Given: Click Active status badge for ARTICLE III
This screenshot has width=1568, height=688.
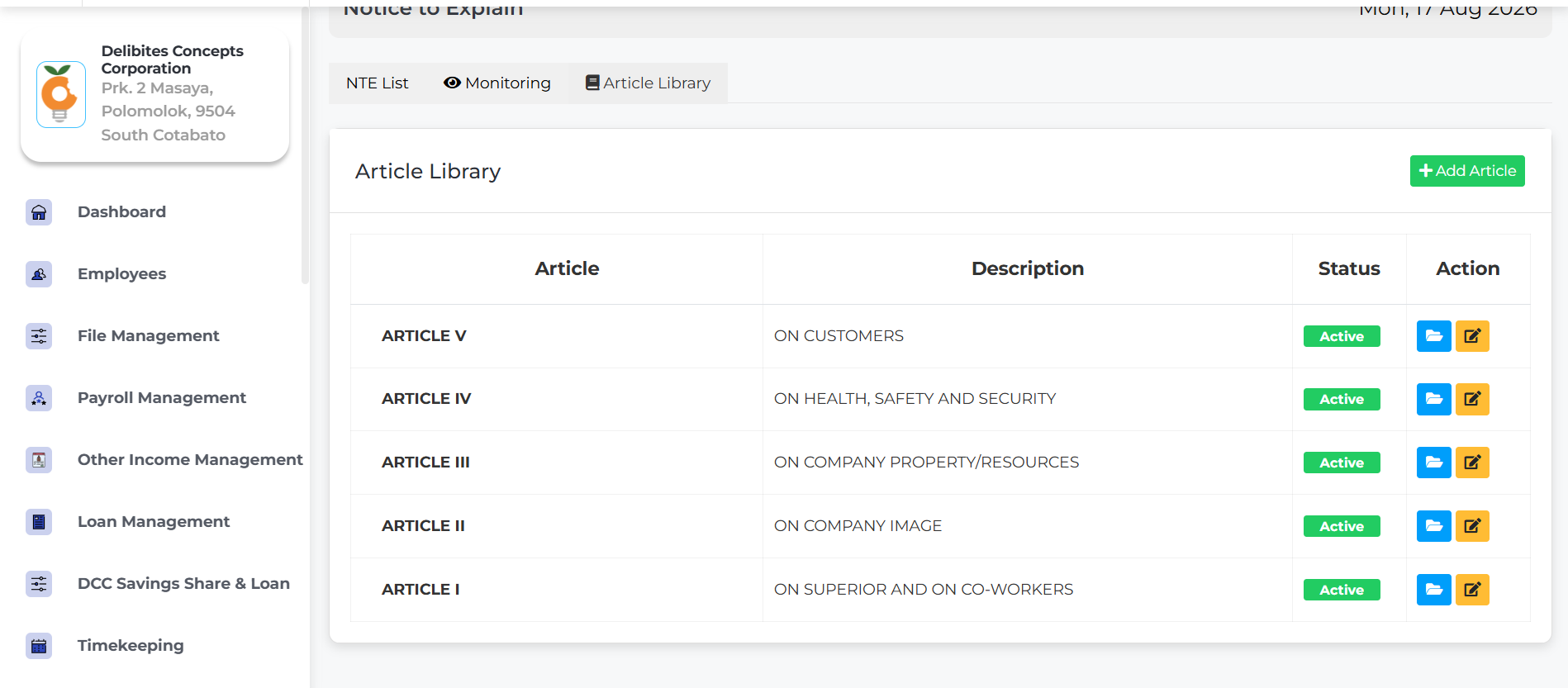Looking at the screenshot, I should pyautogui.click(x=1342, y=463).
